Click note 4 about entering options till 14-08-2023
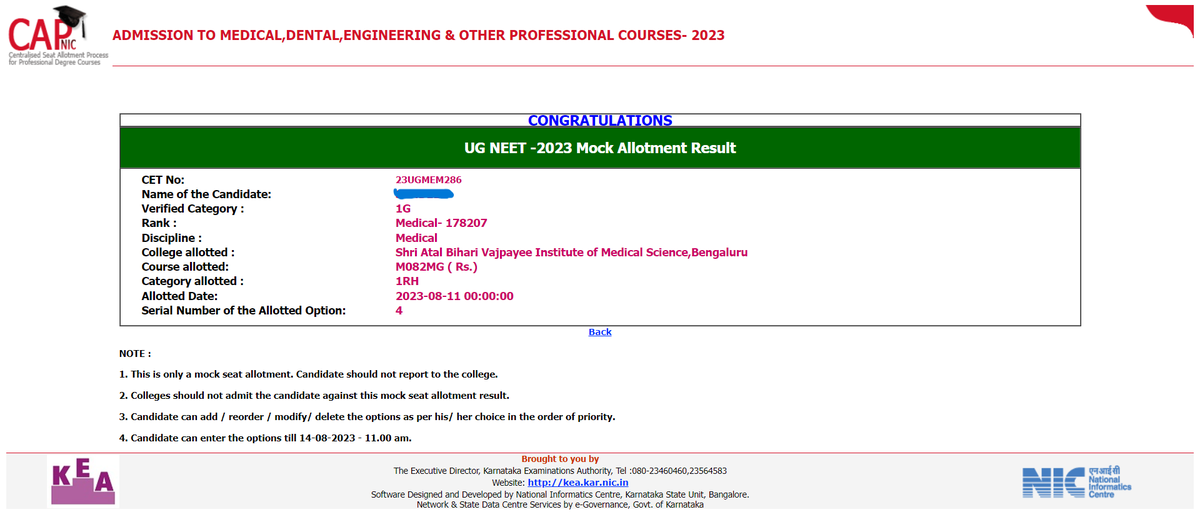 265,438
